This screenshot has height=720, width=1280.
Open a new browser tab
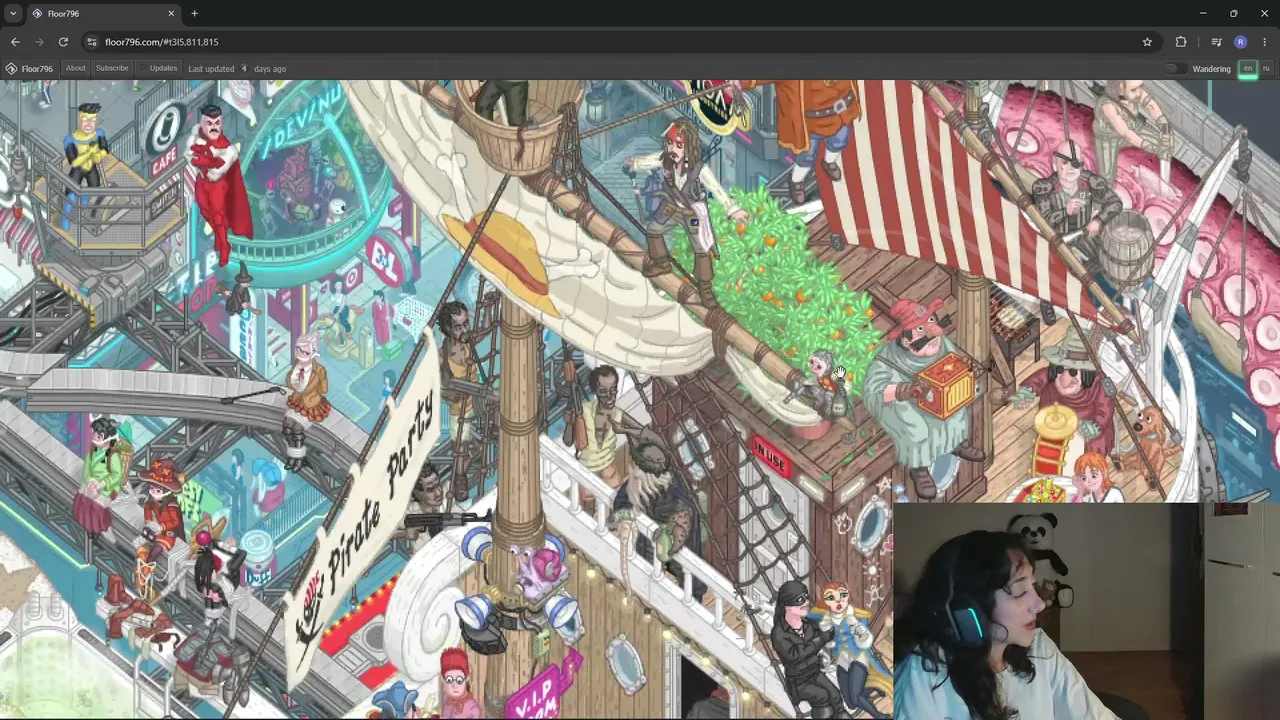point(194,13)
